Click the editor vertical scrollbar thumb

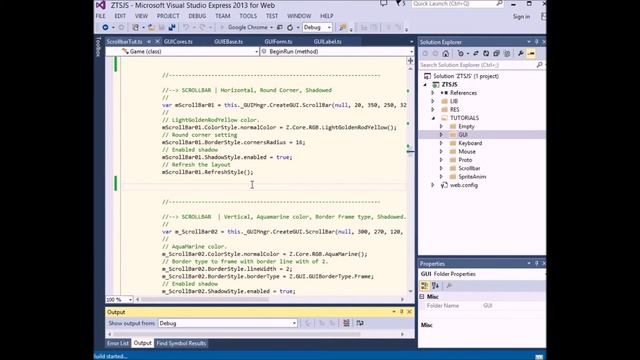tap(410, 151)
